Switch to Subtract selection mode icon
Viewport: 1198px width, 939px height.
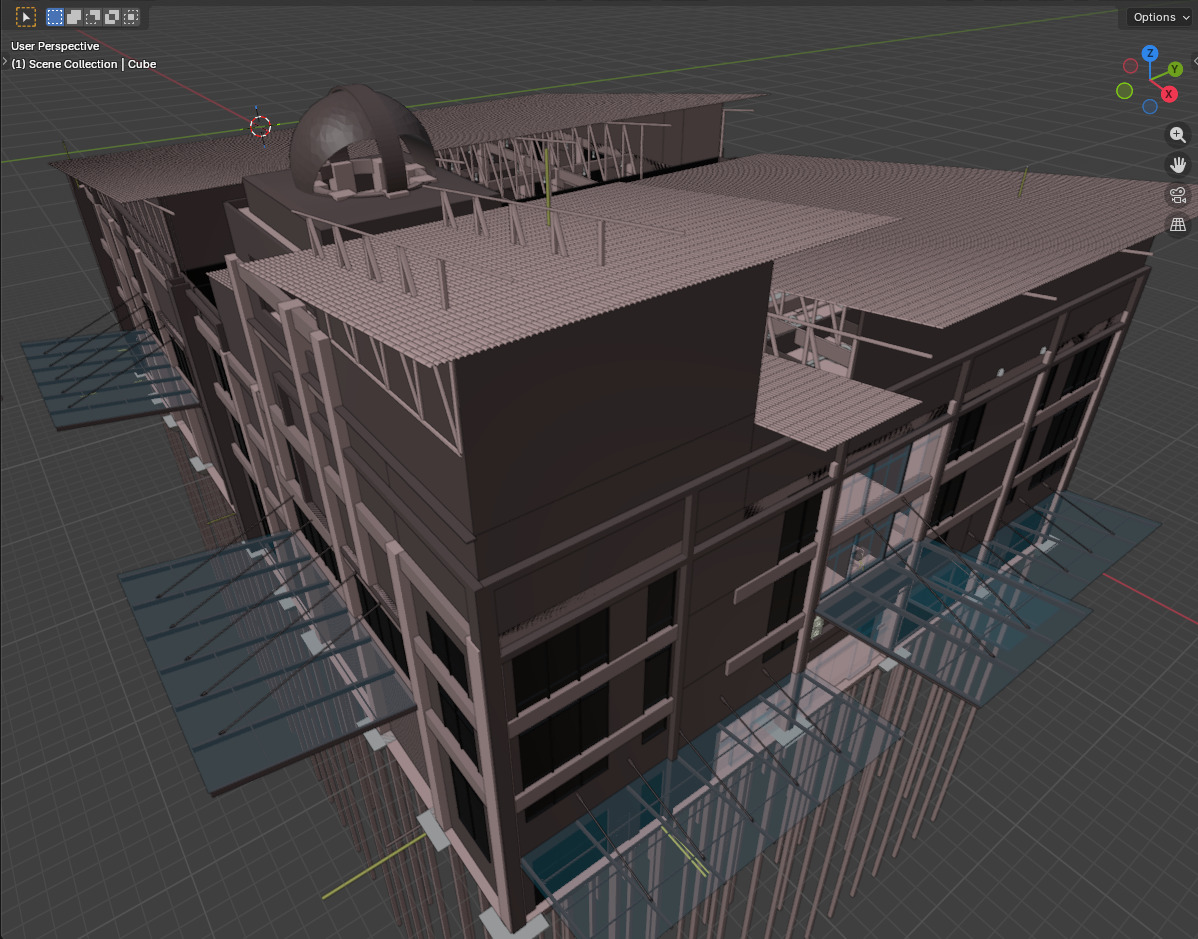click(x=92, y=16)
